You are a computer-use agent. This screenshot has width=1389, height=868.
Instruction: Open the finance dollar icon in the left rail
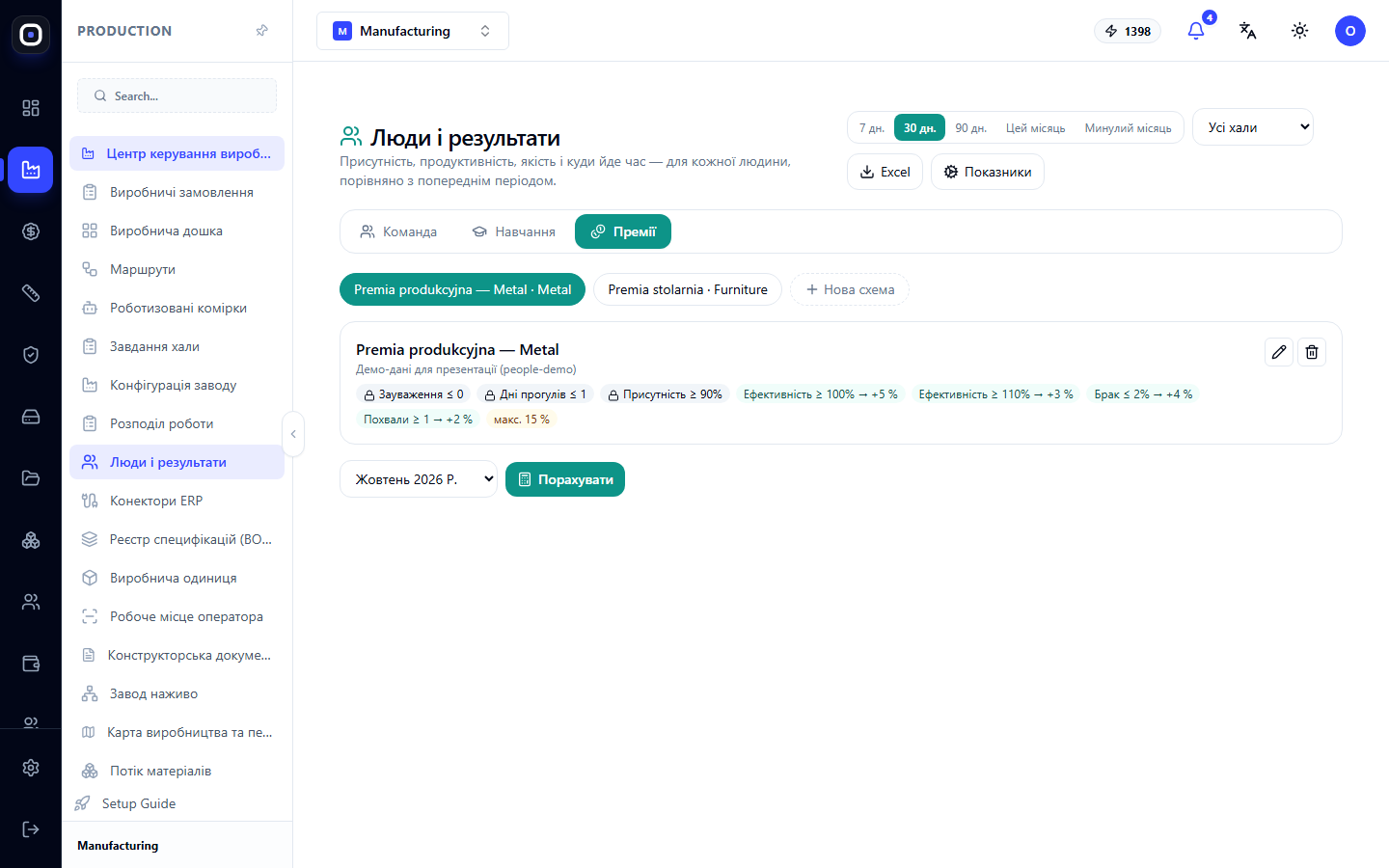(x=31, y=231)
